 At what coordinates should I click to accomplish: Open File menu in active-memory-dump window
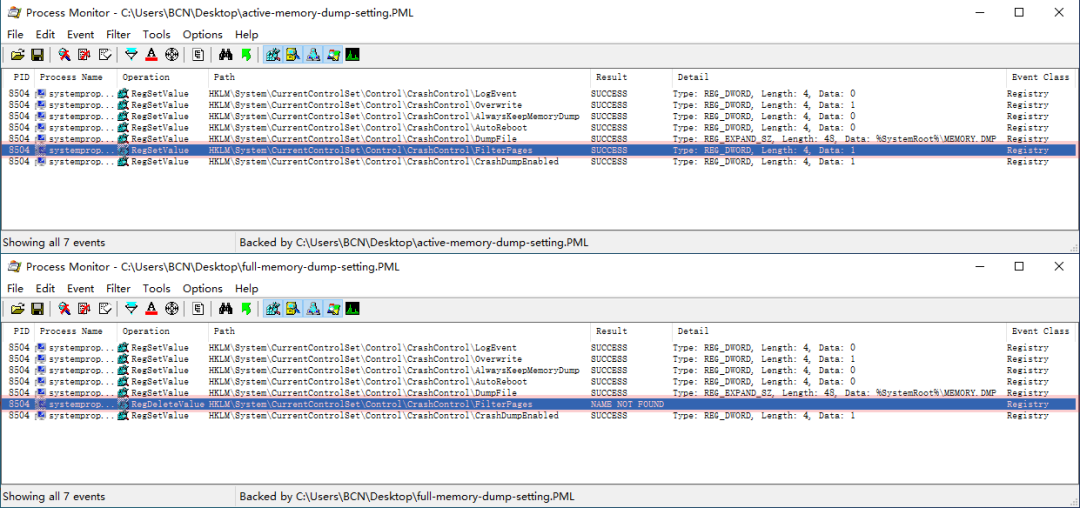click(x=14, y=34)
